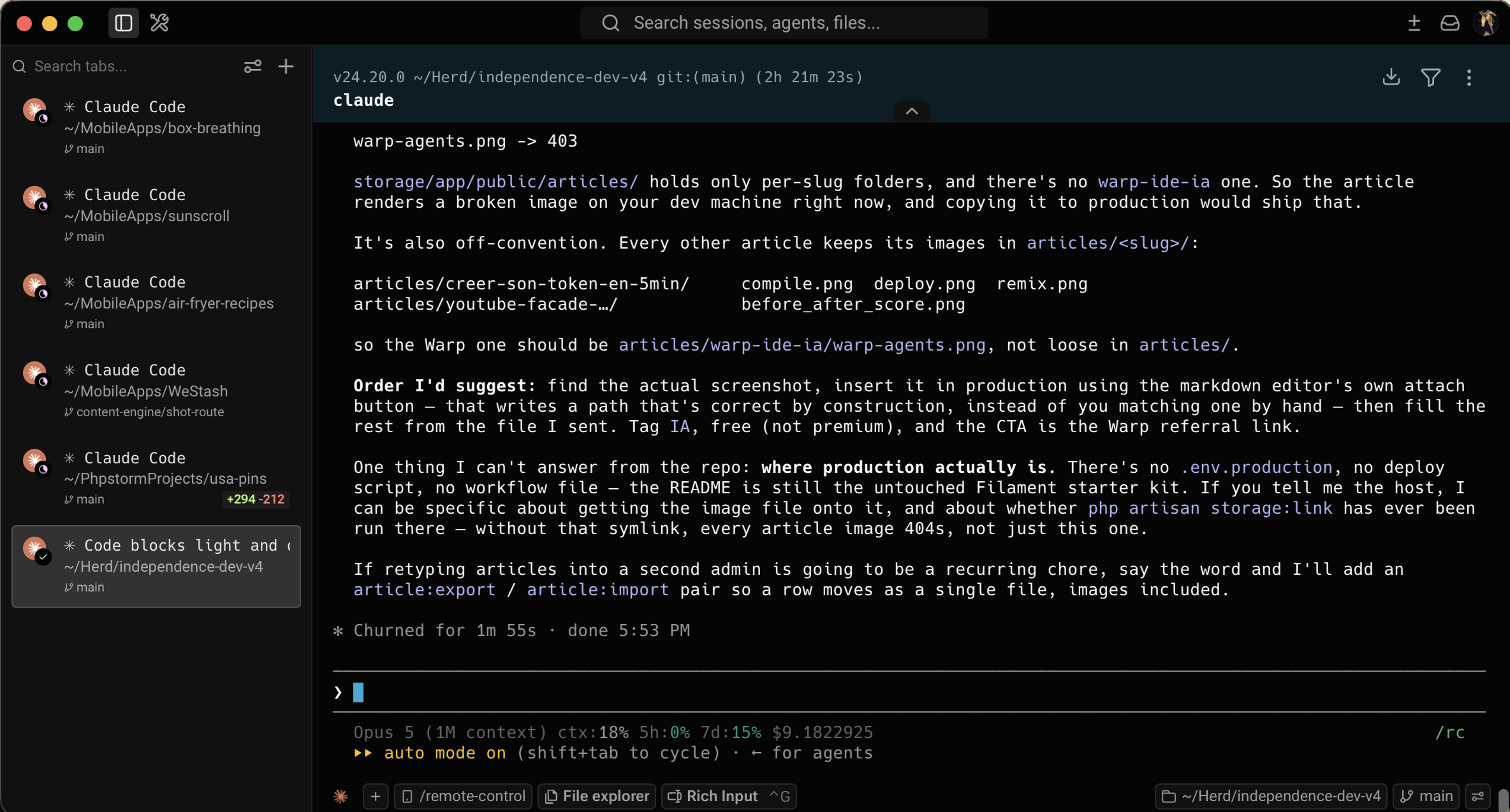
Task: Download the block output icon
Action: pos(1391,77)
